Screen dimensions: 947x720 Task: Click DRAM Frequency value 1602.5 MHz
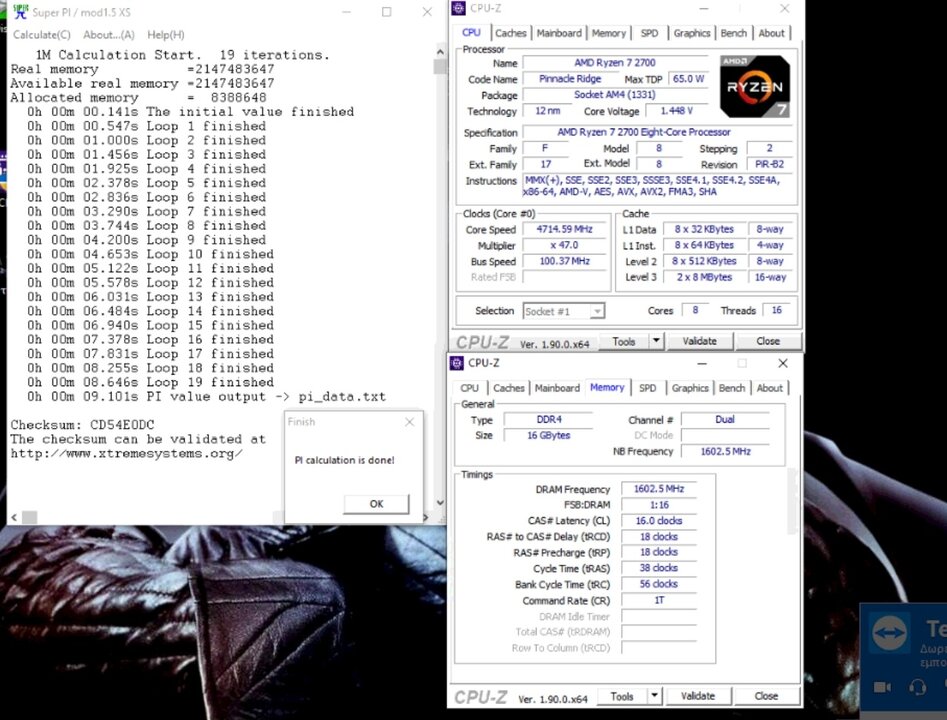click(x=659, y=489)
